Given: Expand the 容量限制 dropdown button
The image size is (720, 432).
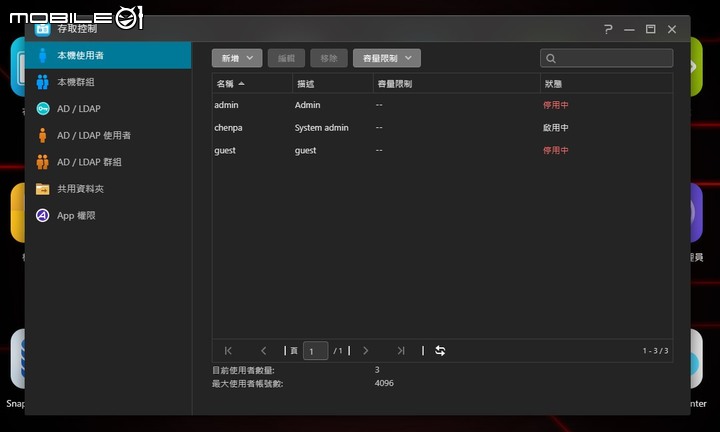Looking at the screenshot, I should point(387,58).
